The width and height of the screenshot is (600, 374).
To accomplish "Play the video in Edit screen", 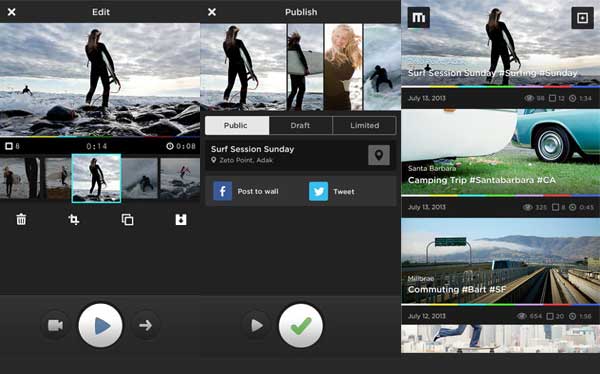I will [100, 325].
